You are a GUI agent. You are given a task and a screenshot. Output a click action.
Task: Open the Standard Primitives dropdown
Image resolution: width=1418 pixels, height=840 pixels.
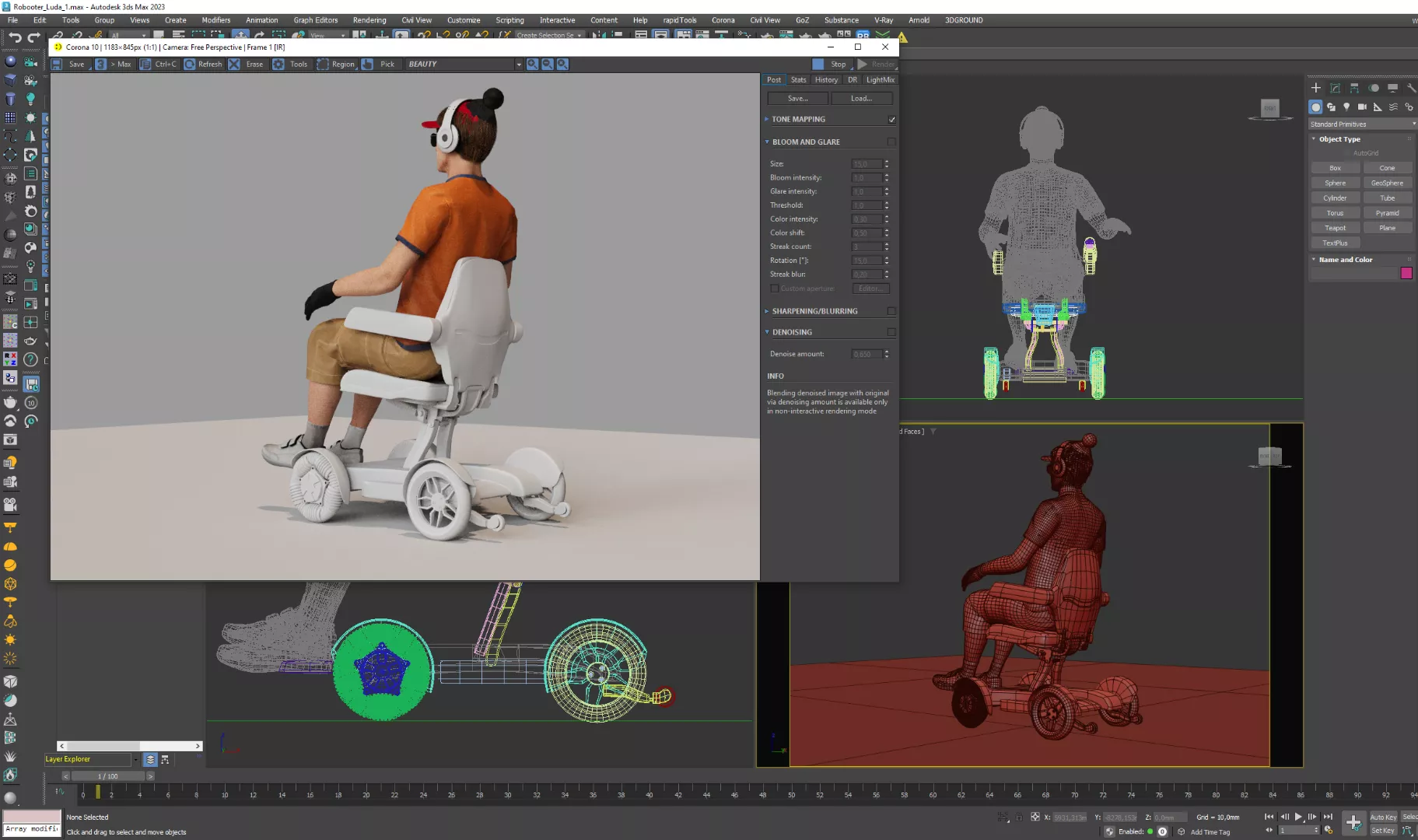1362,124
